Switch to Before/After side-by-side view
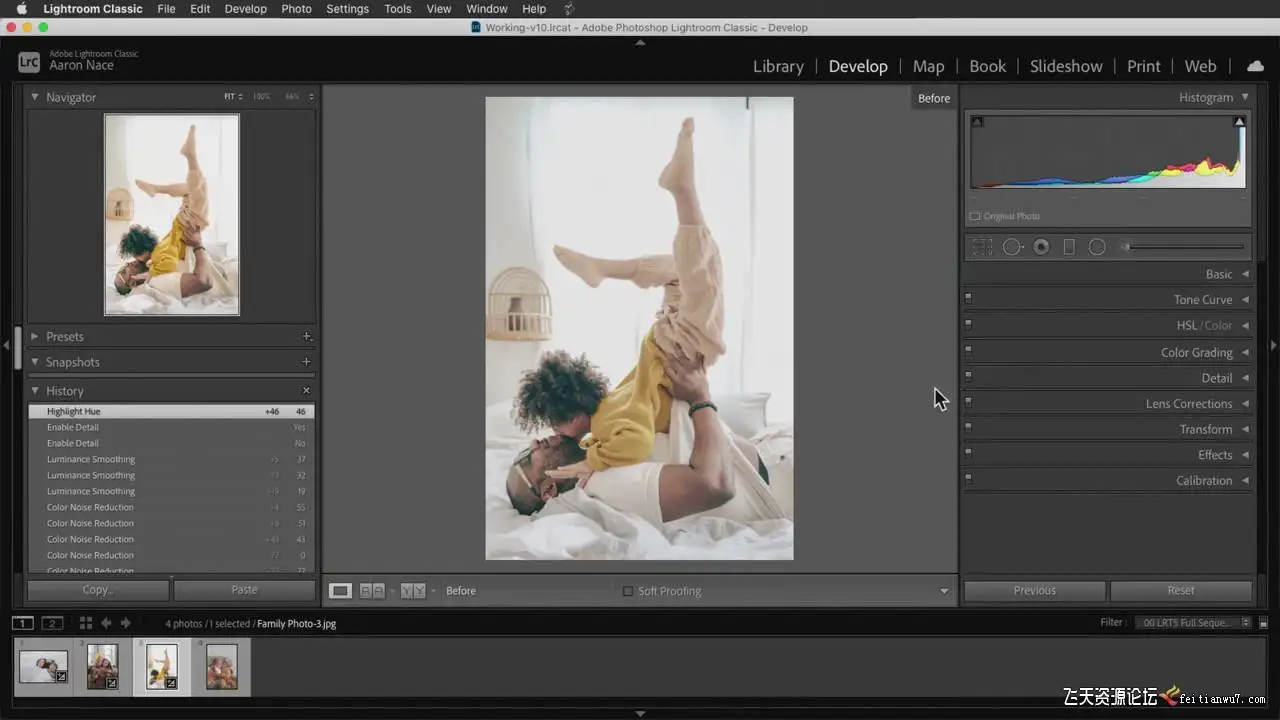This screenshot has width=1280, height=720. [x=371, y=591]
